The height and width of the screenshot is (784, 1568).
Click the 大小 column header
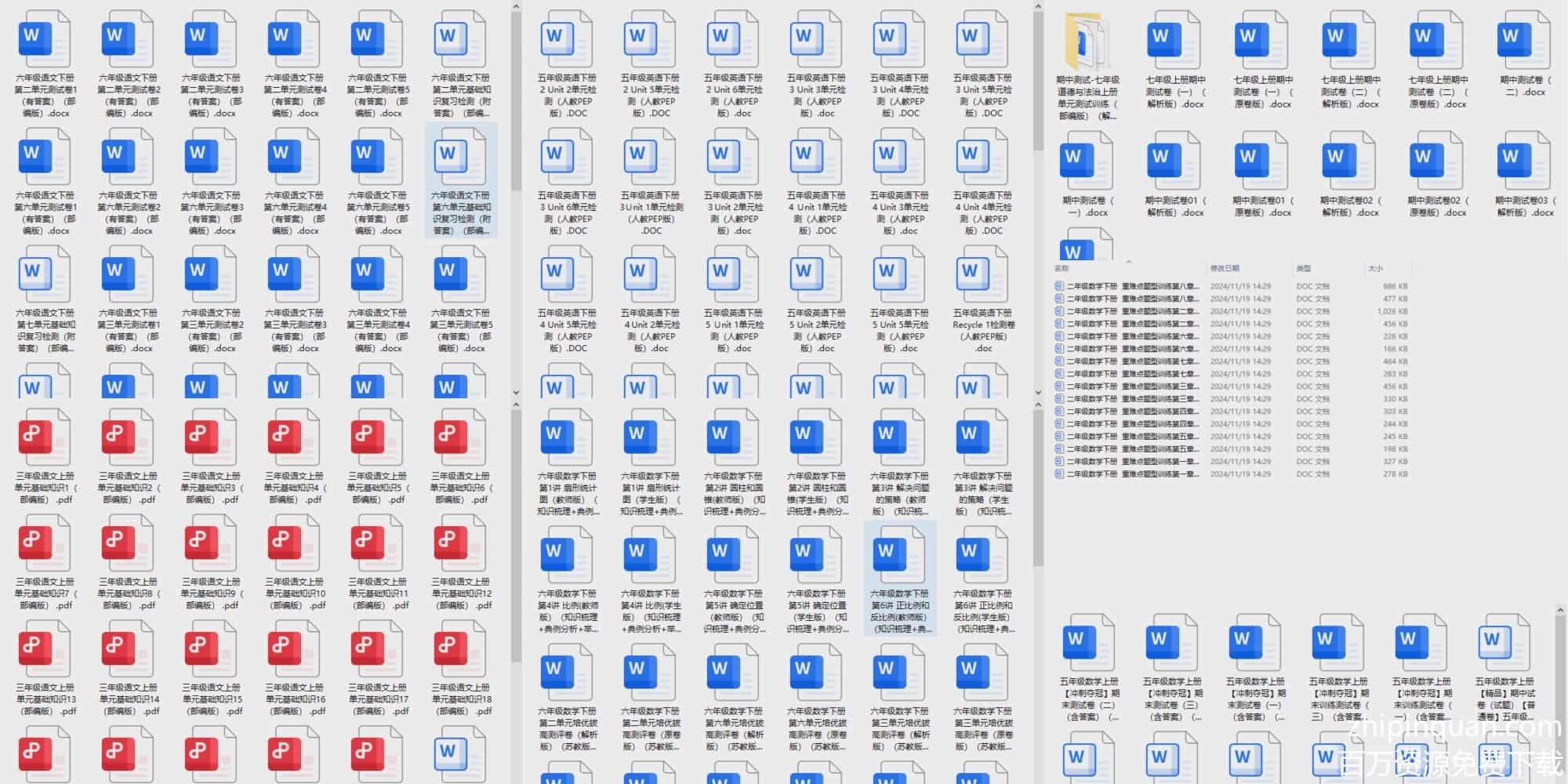1375,268
